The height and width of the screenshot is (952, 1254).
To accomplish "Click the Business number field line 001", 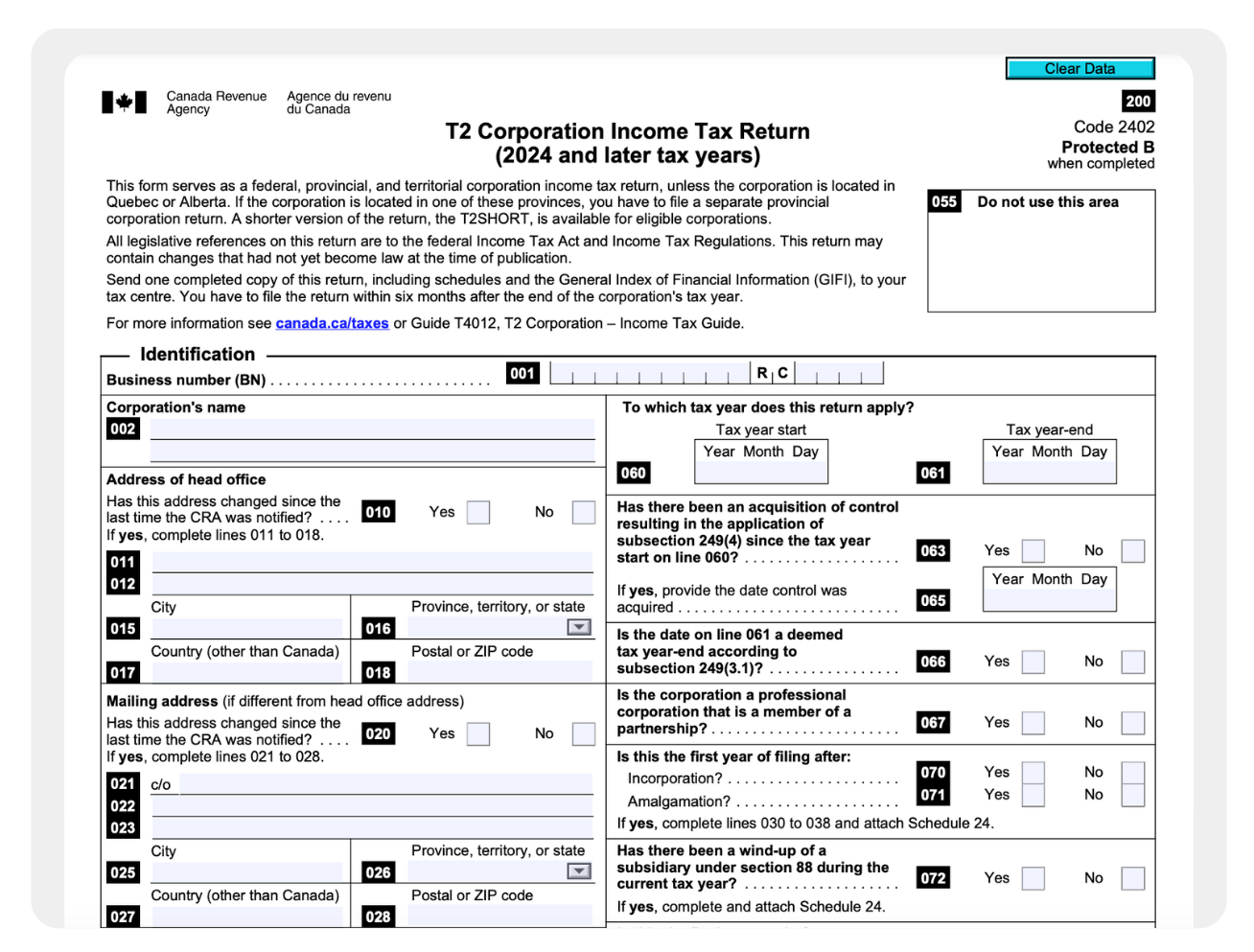I will coord(649,374).
